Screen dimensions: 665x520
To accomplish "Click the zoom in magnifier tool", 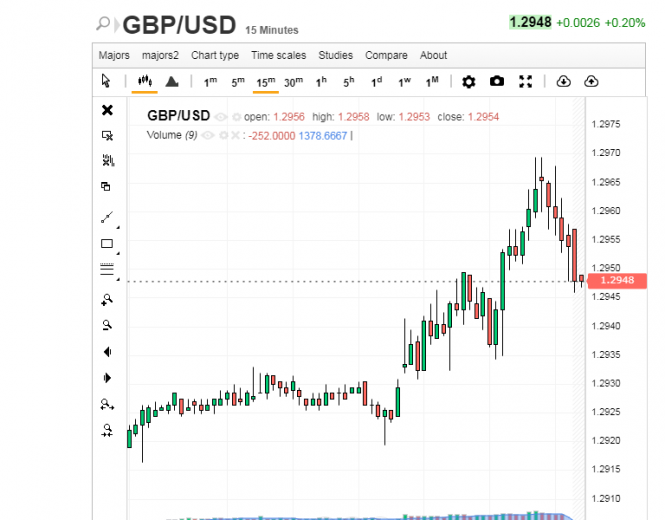I will pos(107,300).
